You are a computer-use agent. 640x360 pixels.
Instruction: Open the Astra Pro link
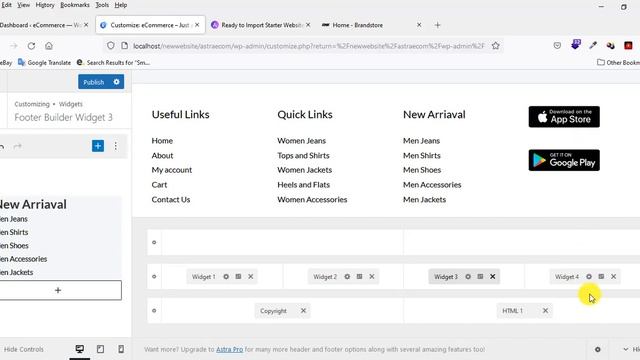[229, 349]
